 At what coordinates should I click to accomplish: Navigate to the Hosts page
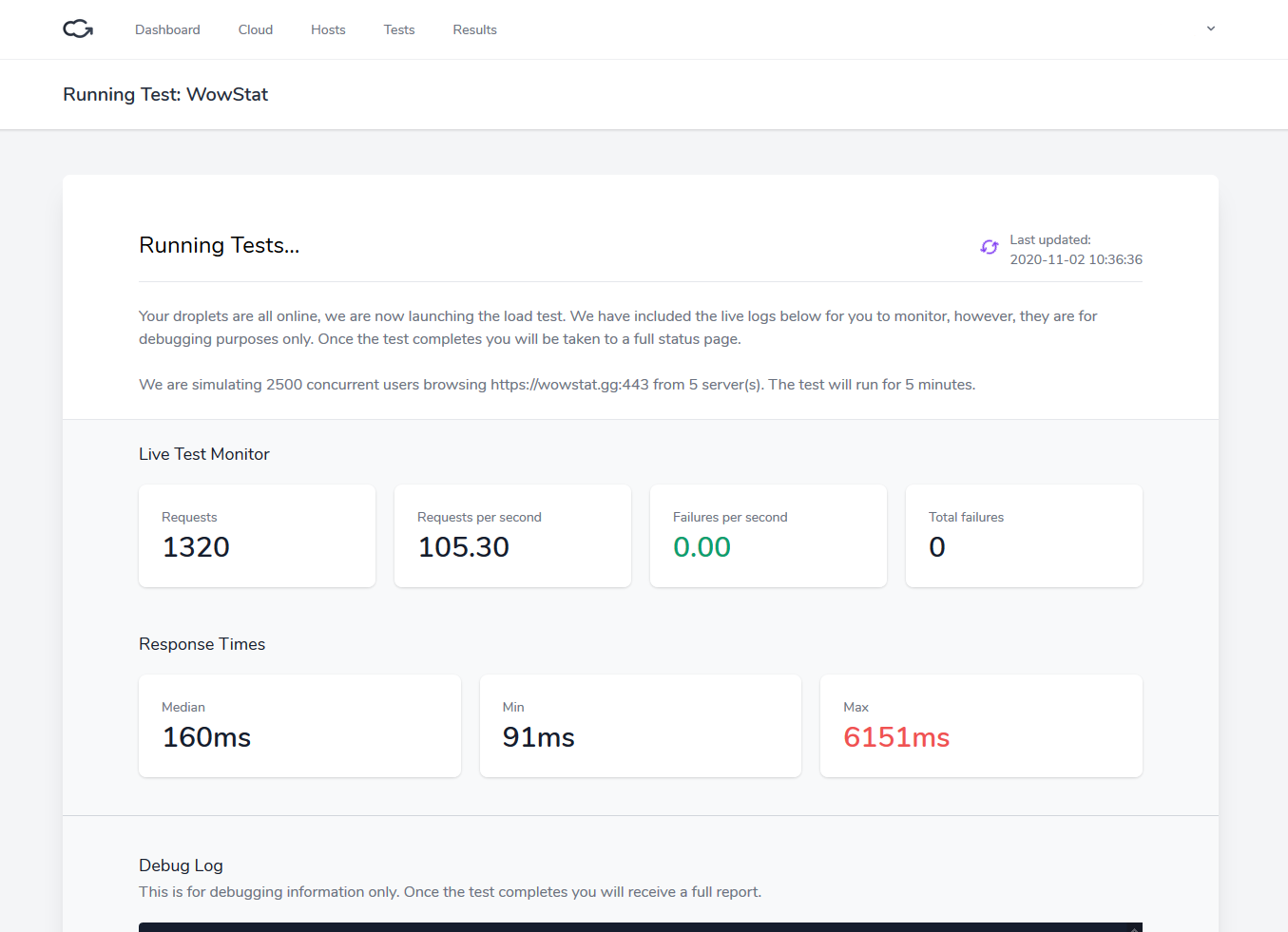coord(328,29)
